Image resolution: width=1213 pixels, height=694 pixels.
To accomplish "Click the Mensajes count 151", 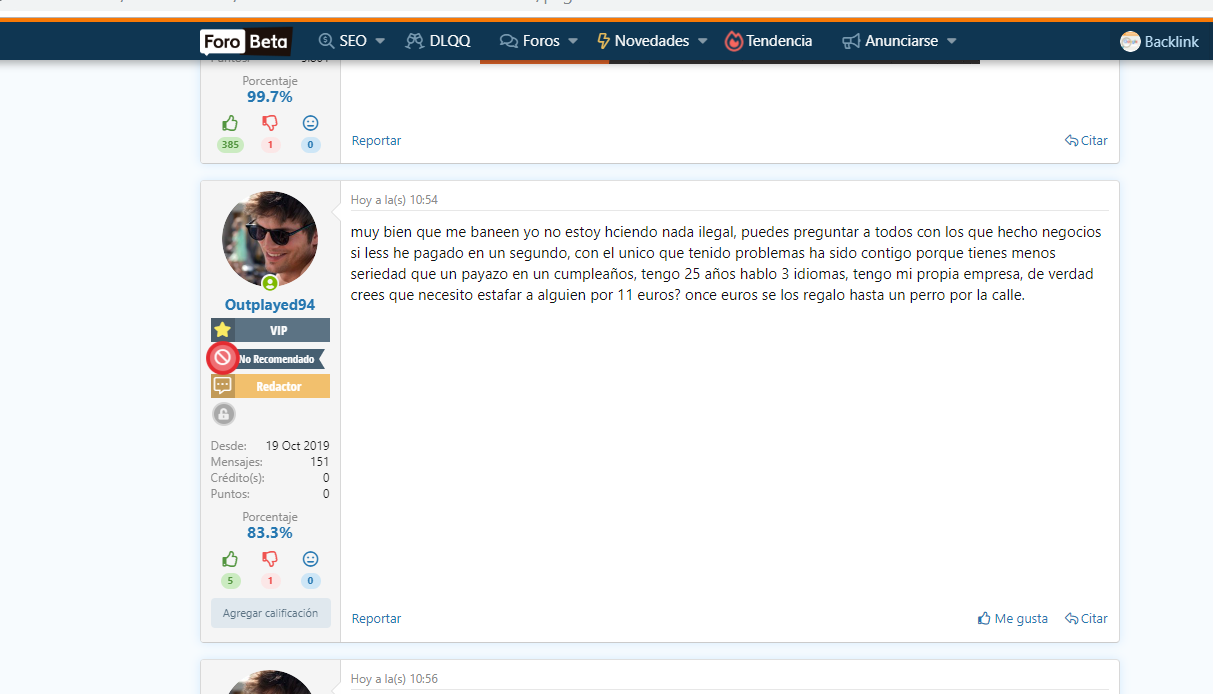I will tap(319, 462).
